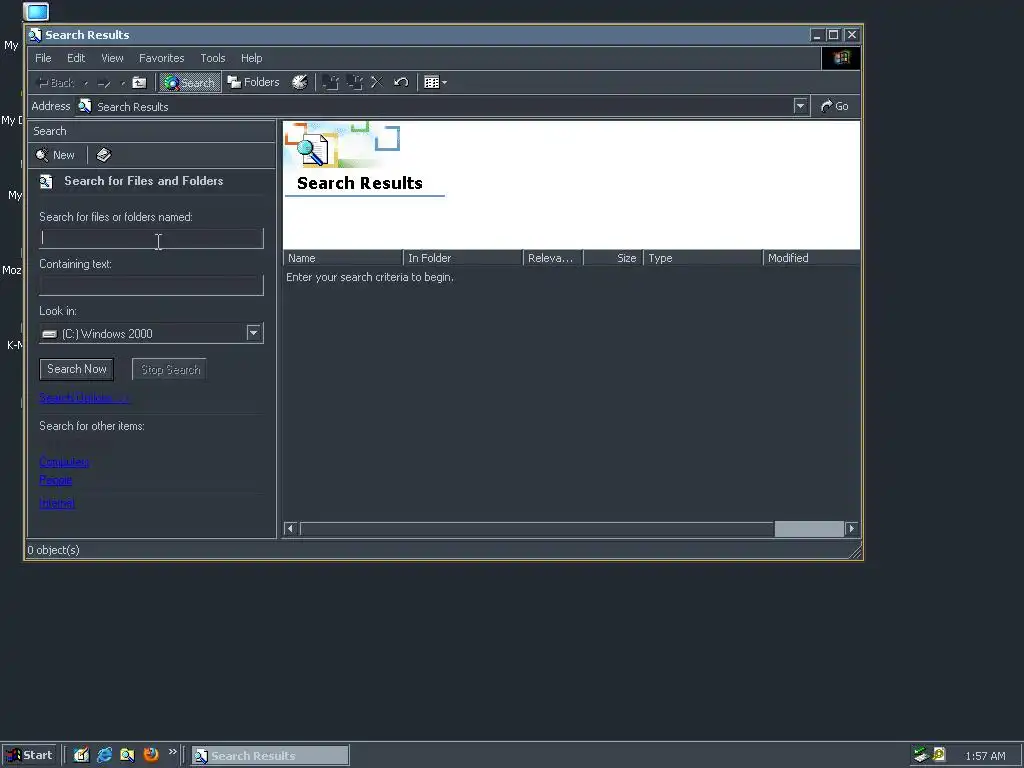Open the Help menu
1024x768 pixels.
(251, 58)
